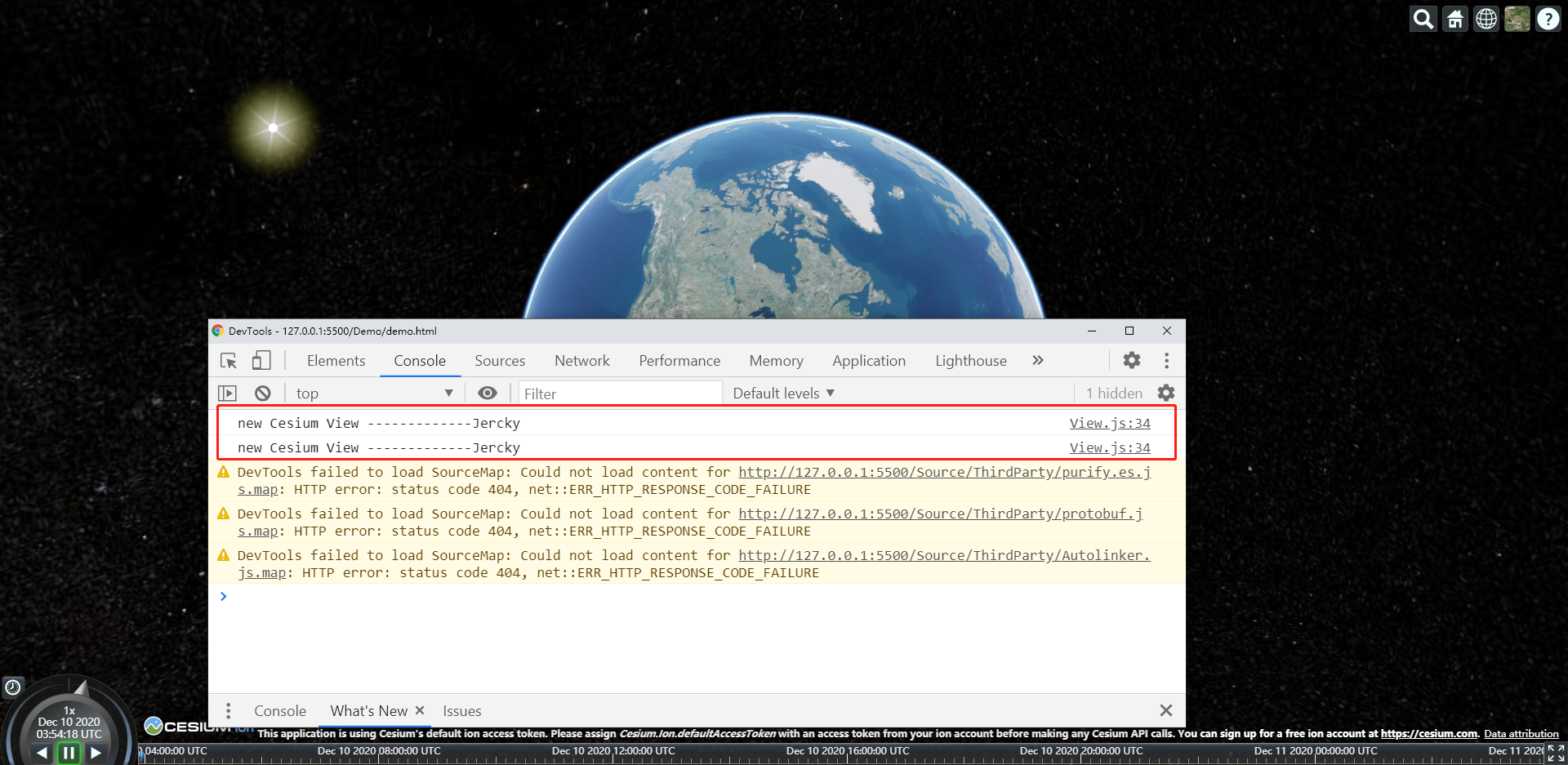Viewport: 1568px width, 765px height.
Task: Select the inspect element tool in DevTools
Action: (229, 361)
